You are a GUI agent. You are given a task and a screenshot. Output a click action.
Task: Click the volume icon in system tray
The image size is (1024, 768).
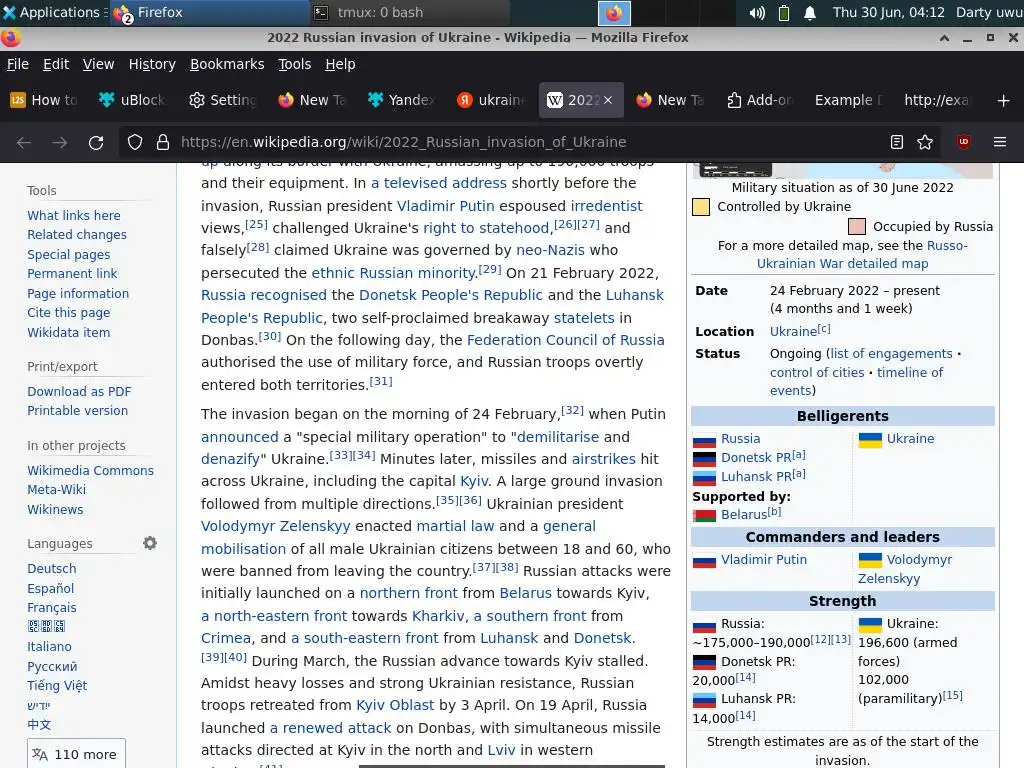pyautogui.click(x=757, y=12)
